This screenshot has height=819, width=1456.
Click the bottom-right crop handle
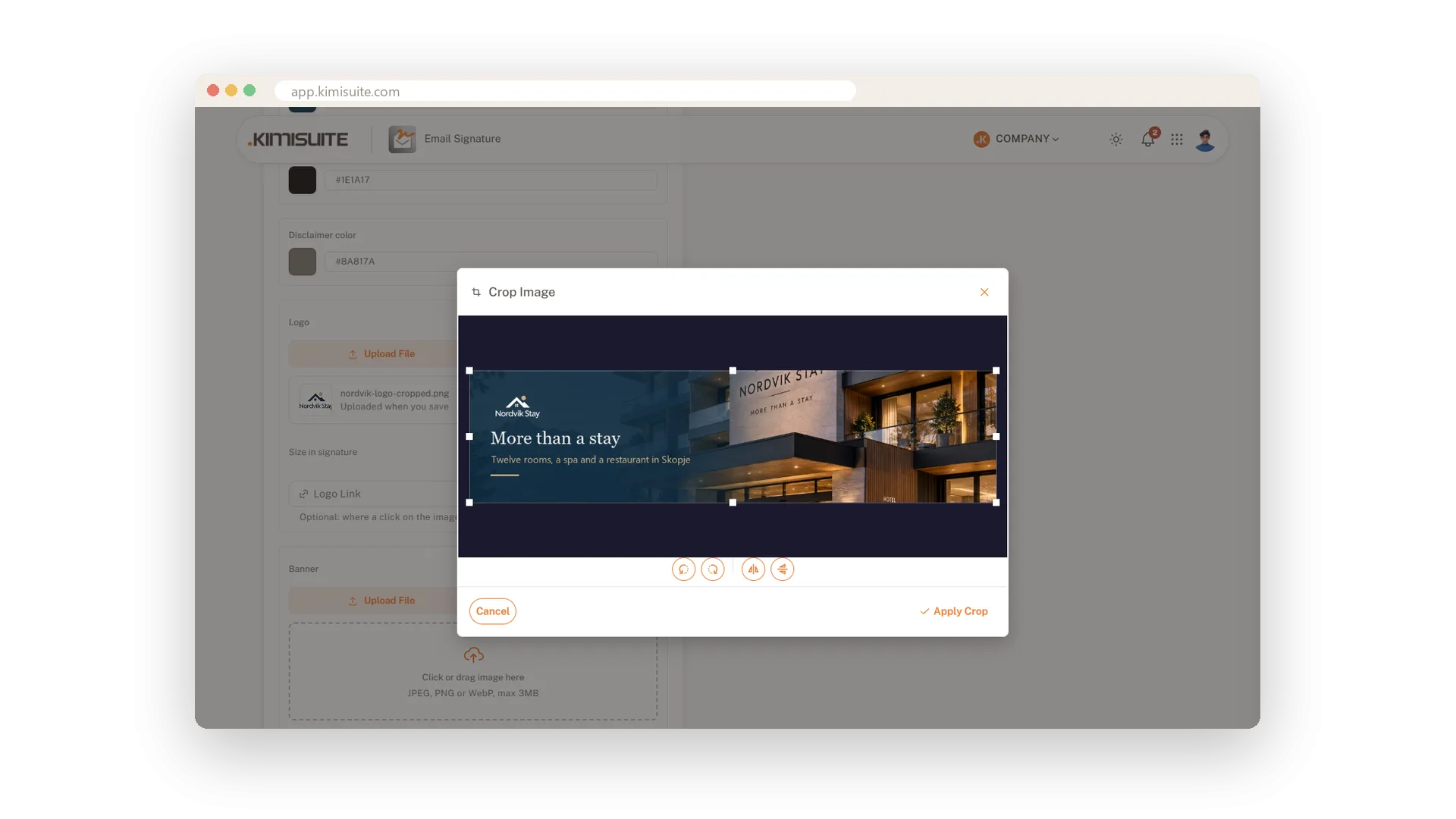pyautogui.click(x=996, y=503)
